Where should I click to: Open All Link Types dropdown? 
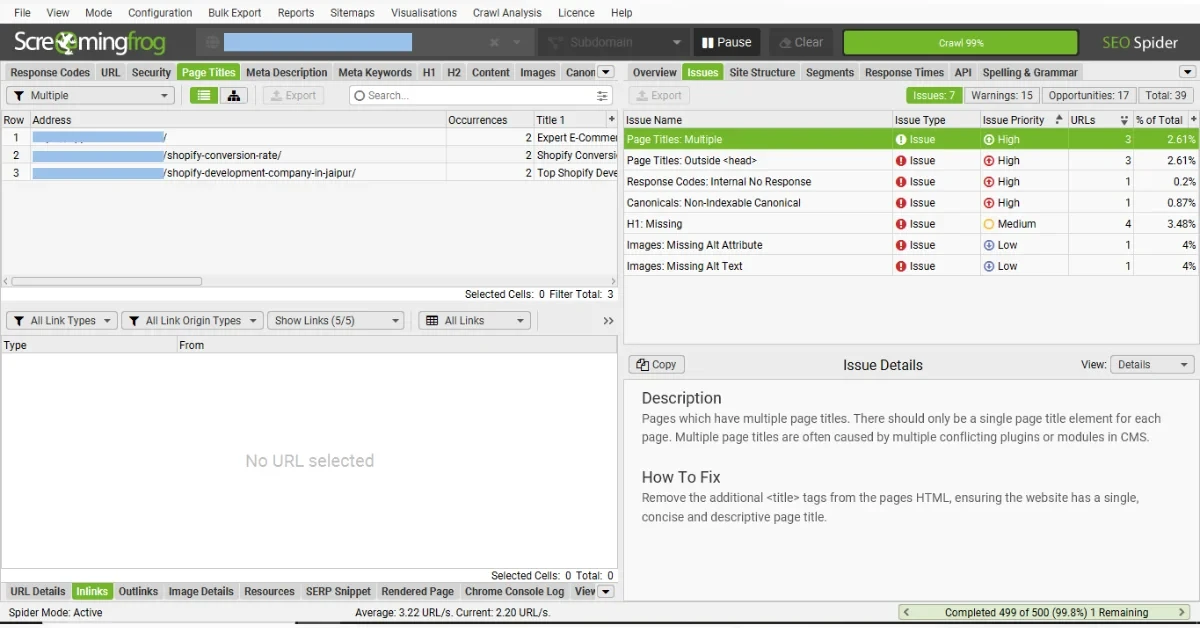click(x=62, y=321)
